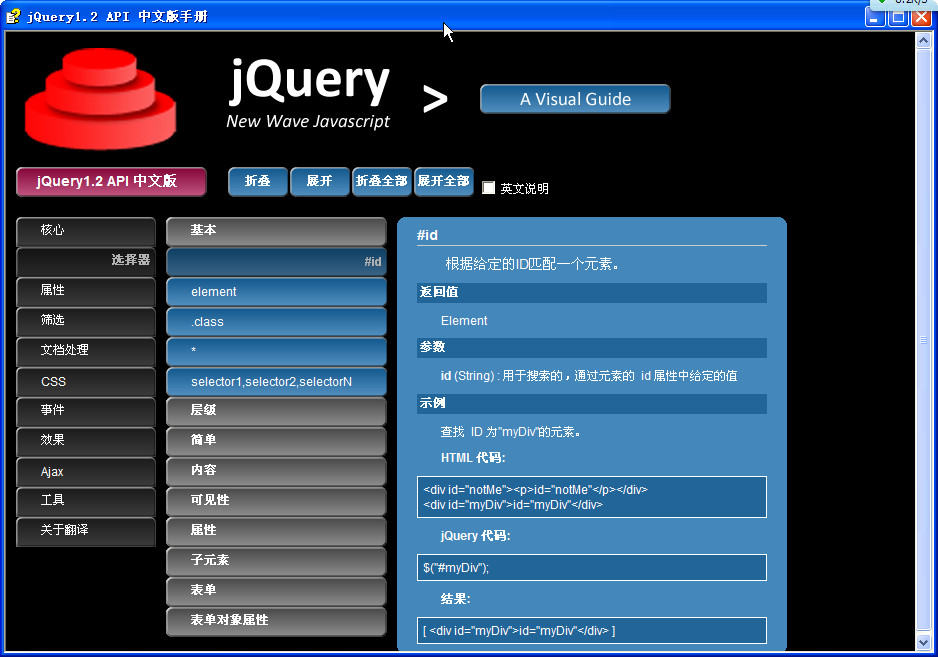938x657 pixels.
Task: Open the 关于翻译 menu item
Action: click(x=86, y=531)
